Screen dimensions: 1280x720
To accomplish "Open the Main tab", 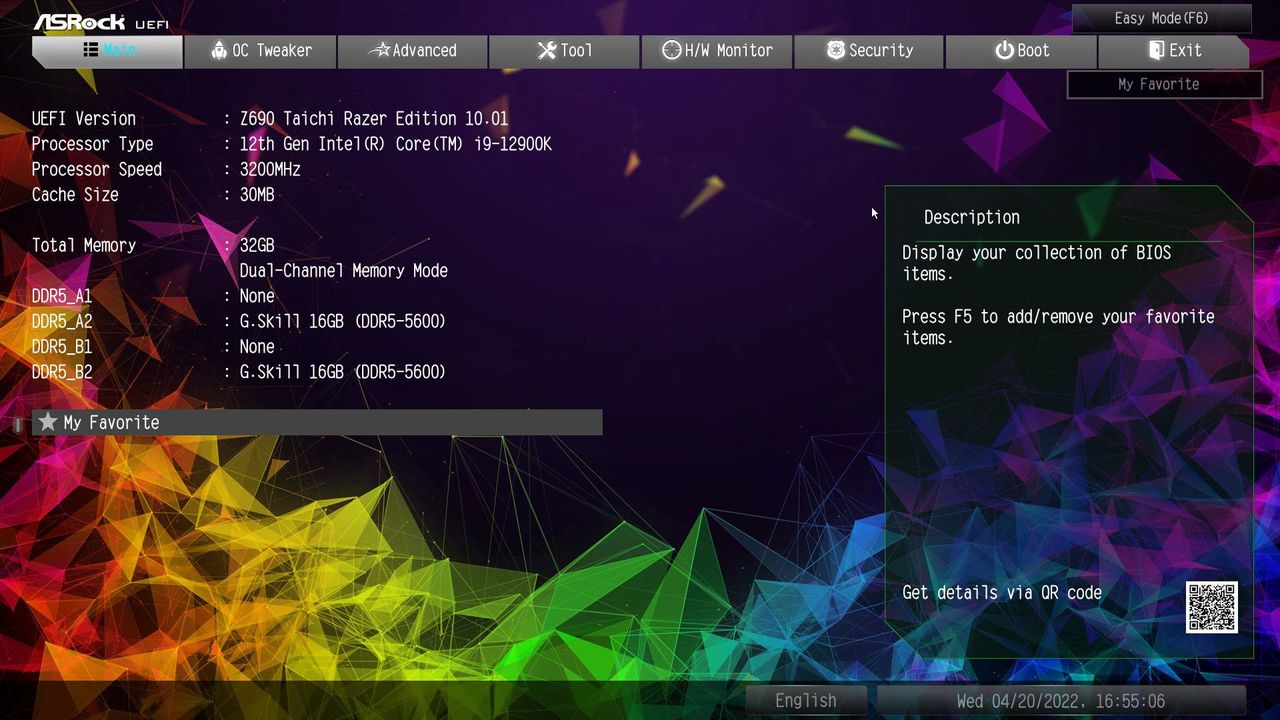I will click(x=108, y=51).
